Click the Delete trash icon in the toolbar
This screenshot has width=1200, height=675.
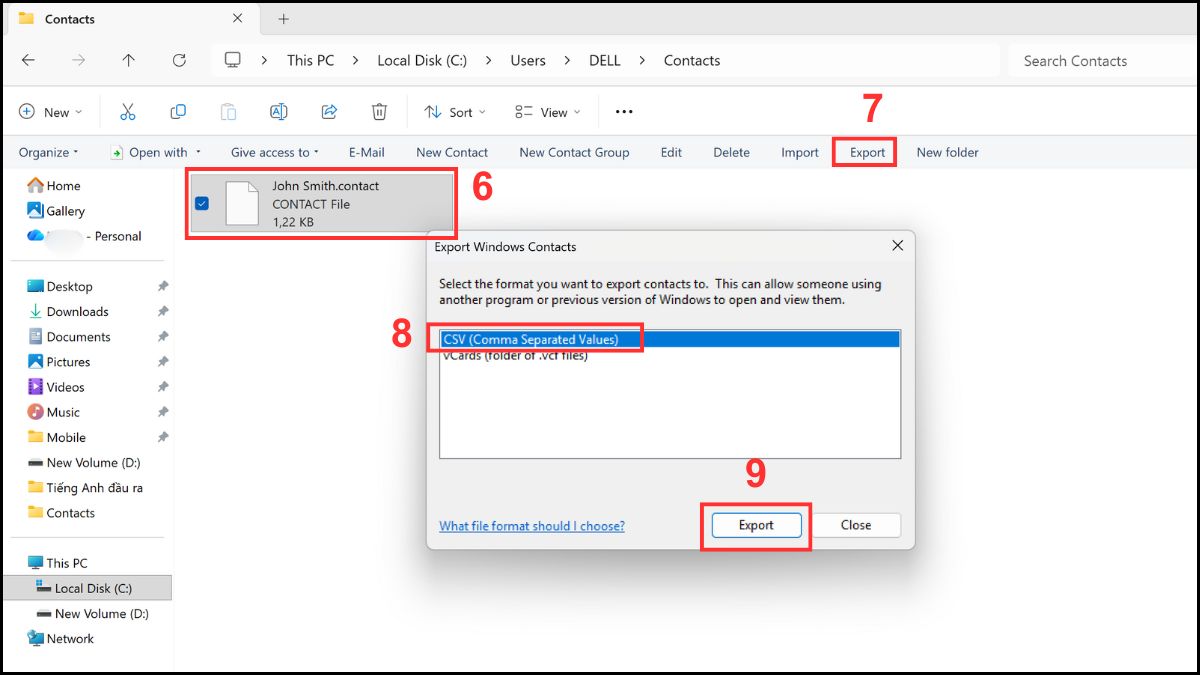point(379,111)
